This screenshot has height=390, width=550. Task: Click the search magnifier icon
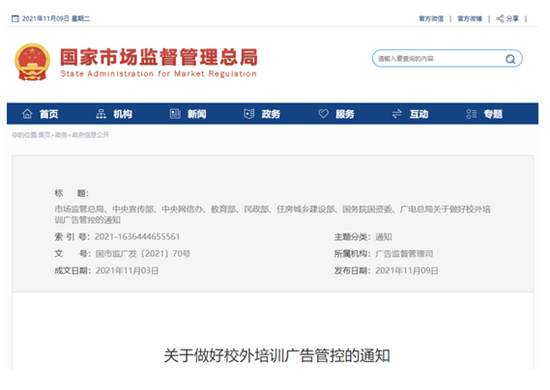tap(510, 59)
